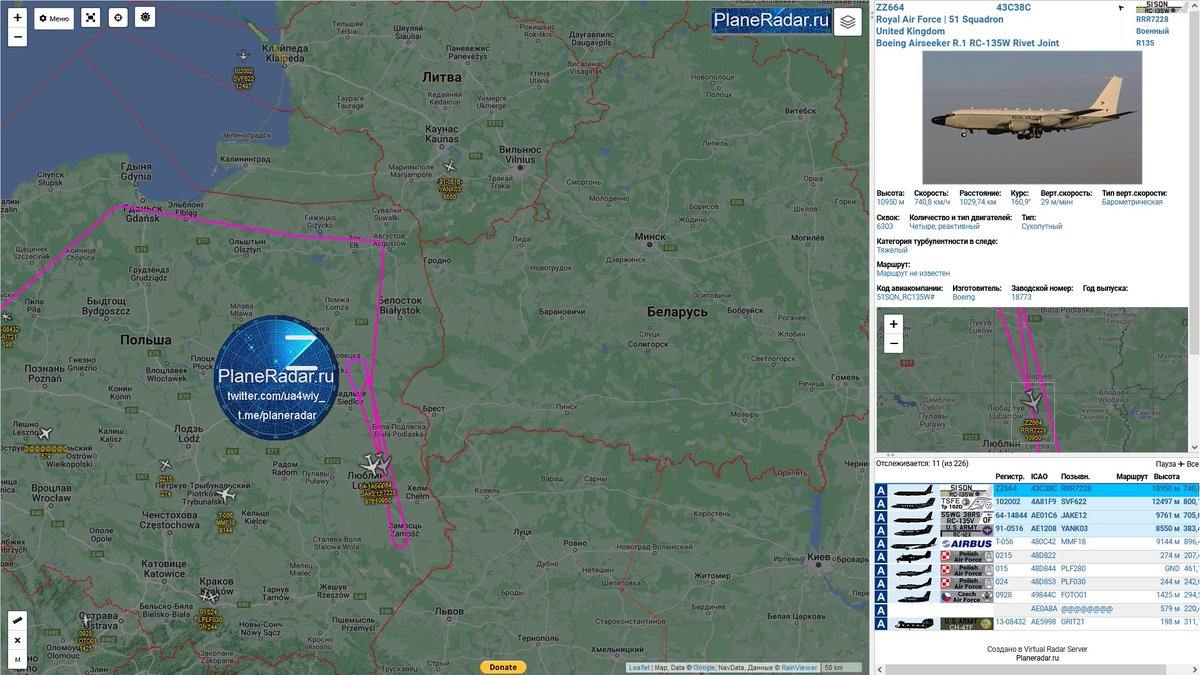Clear measurement with the X button
The image size is (1200, 675).
(x=17, y=640)
